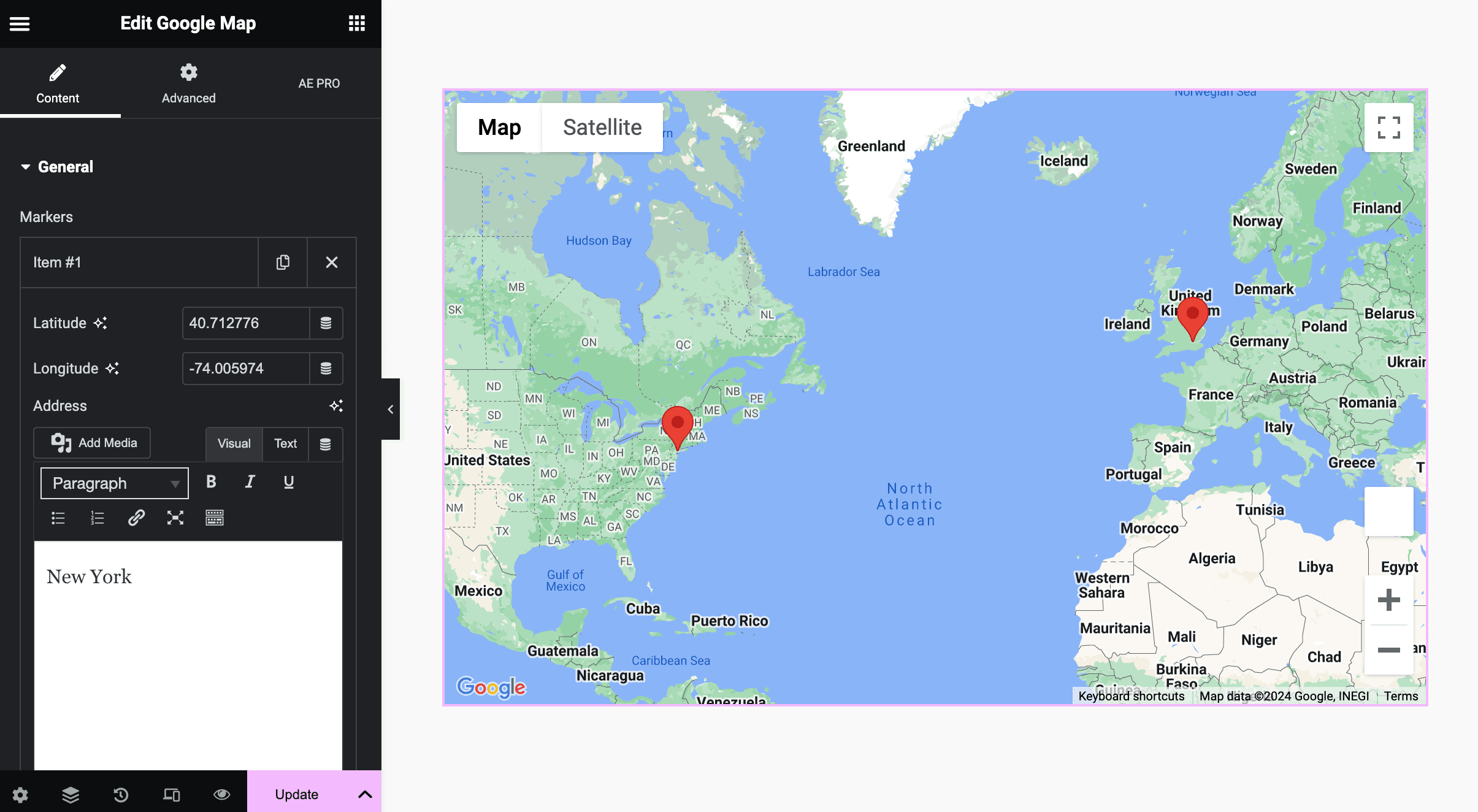Open dynamic tags for Latitude
The image size is (1478, 812).
[x=326, y=323]
